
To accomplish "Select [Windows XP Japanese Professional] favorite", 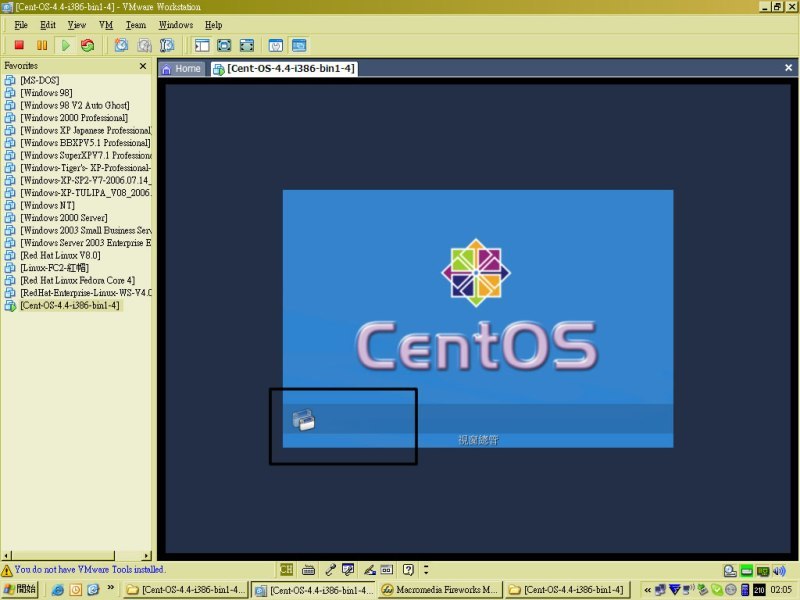I will click(78, 130).
